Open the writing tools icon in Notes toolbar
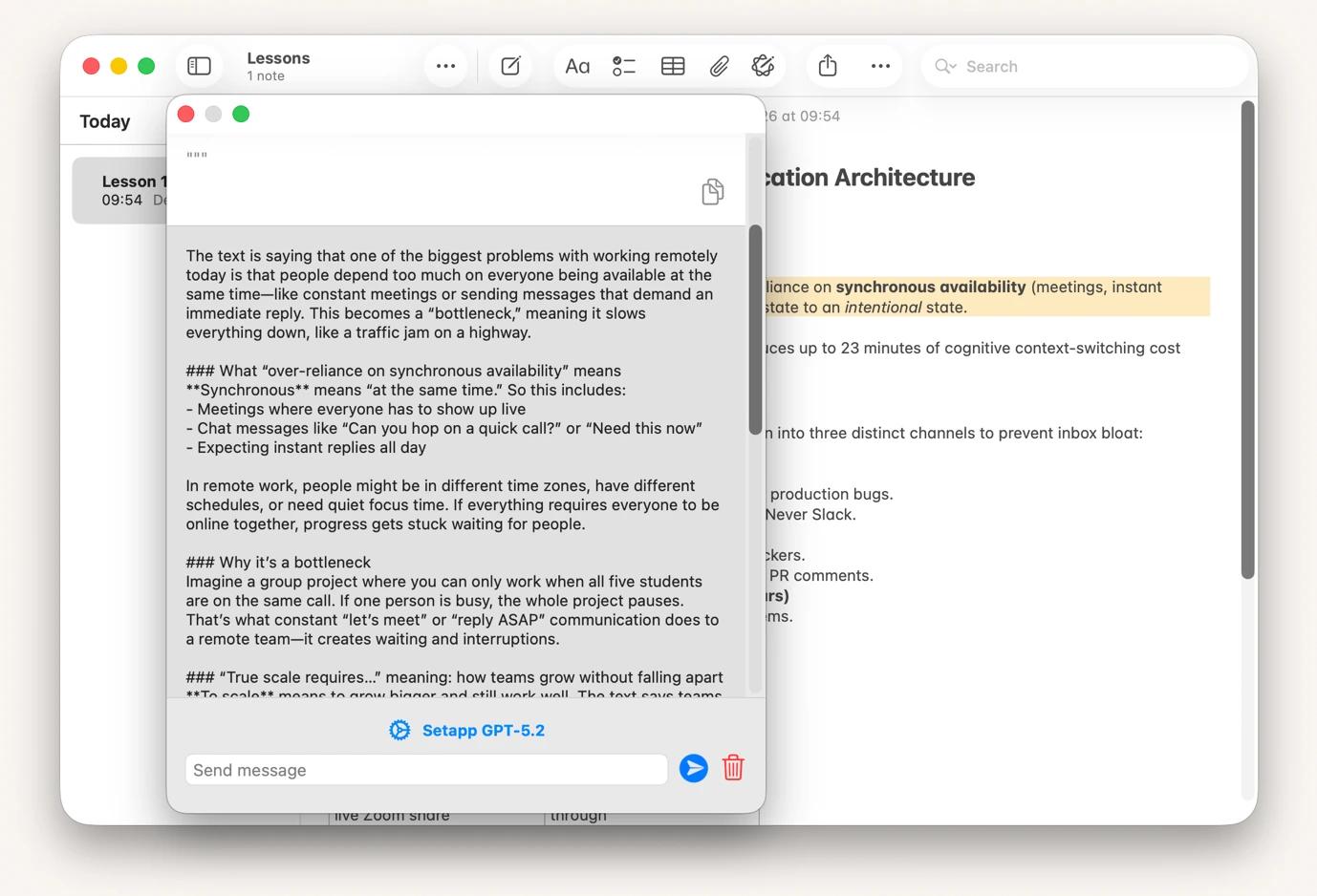This screenshot has width=1317, height=896. [x=763, y=66]
